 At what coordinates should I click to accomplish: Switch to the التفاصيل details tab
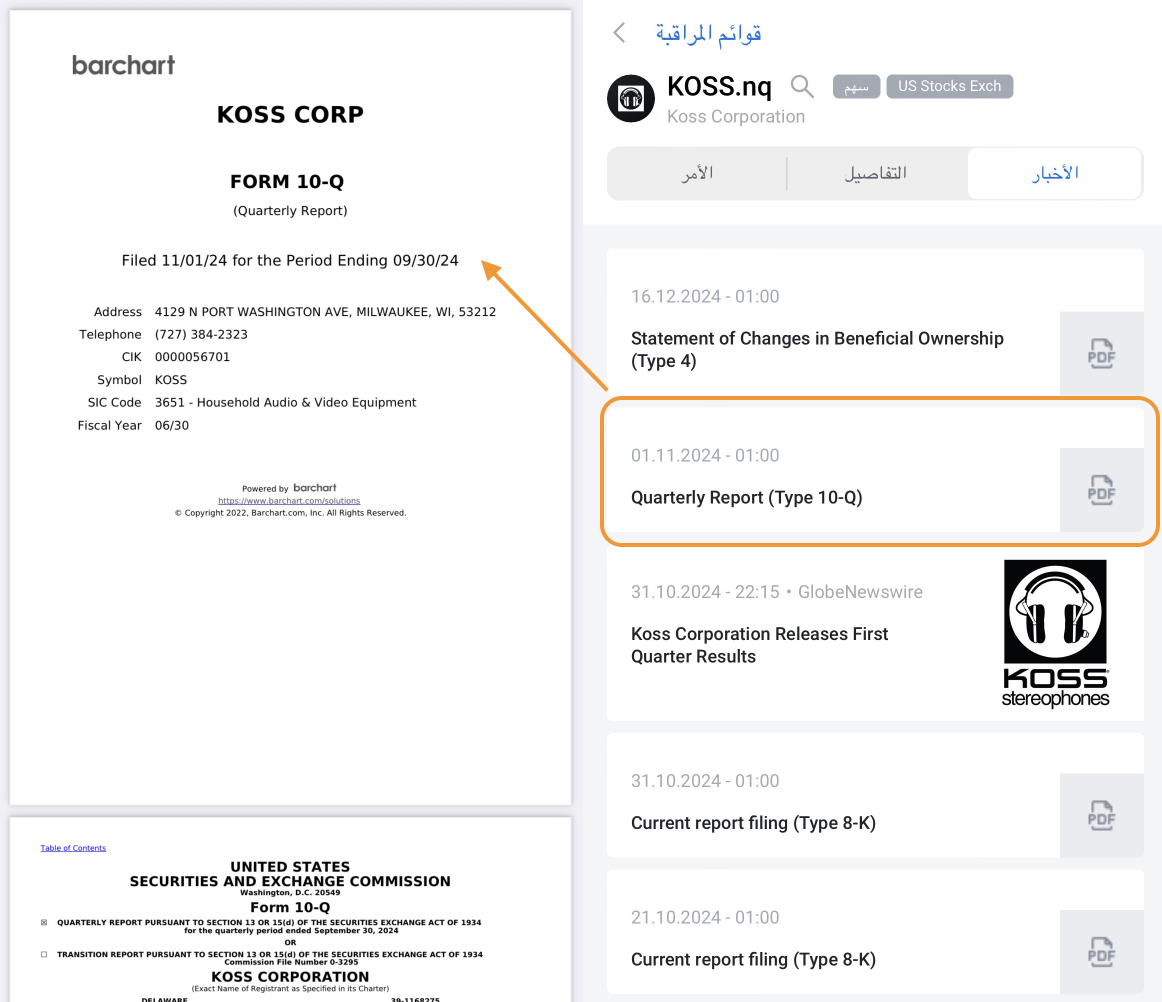coord(876,173)
